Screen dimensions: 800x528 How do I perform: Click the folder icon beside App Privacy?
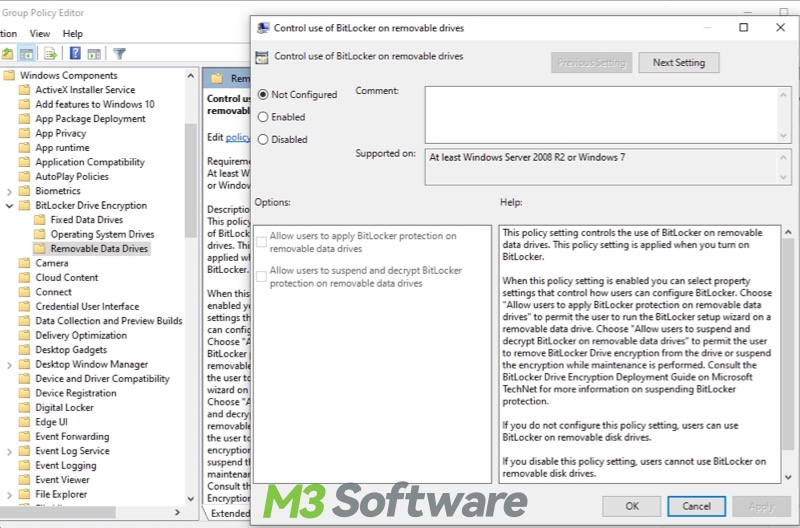24,133
